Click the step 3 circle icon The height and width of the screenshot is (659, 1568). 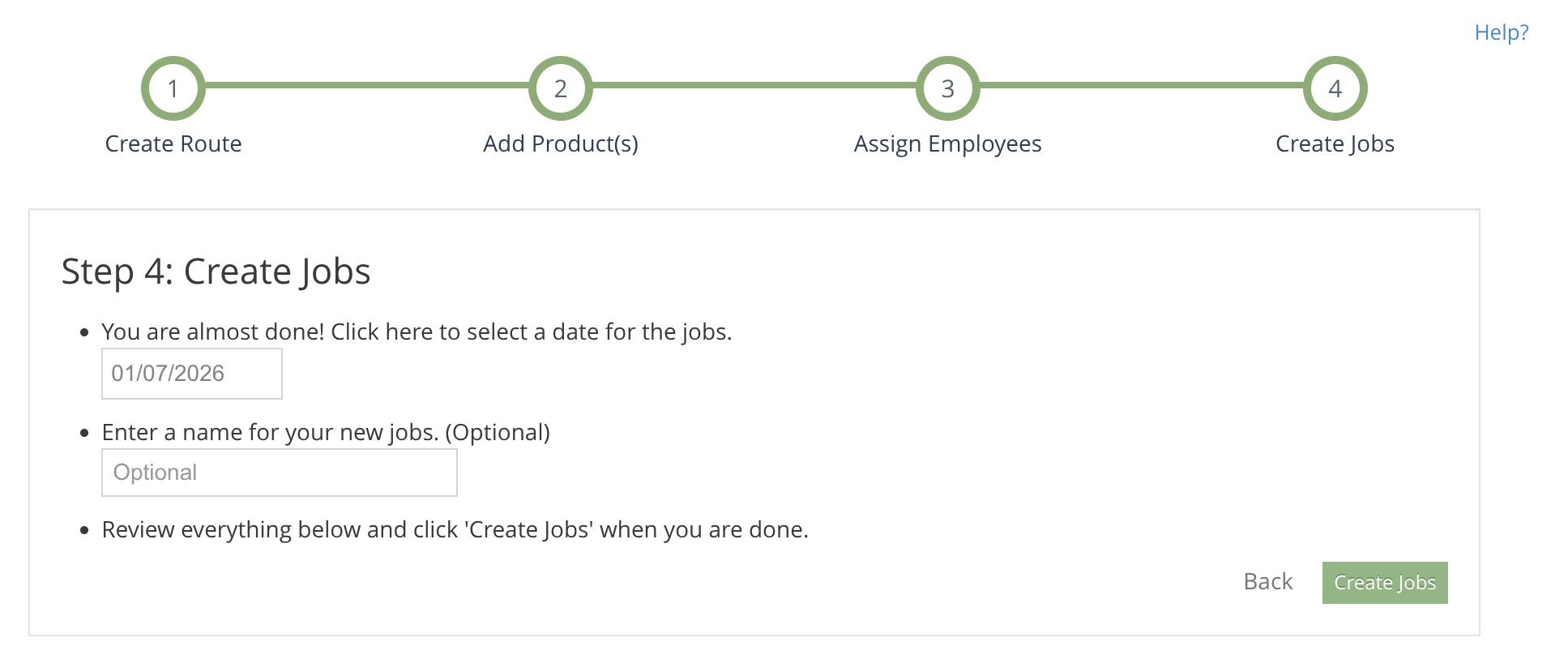tap(947, 88)
